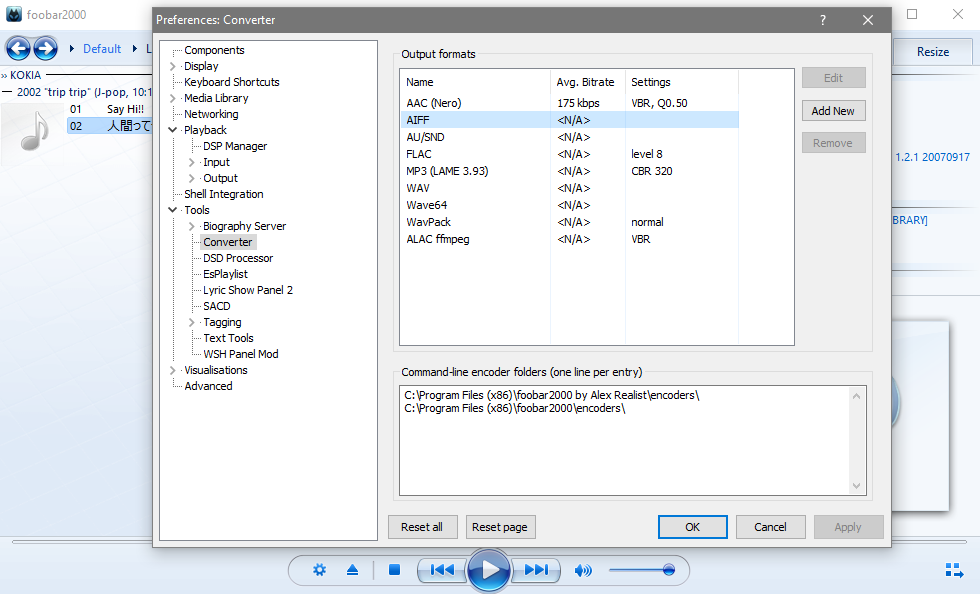Screen dimensions: 980x594
Task: Click the gear settings icon
Action: click(x=319, y=570)
